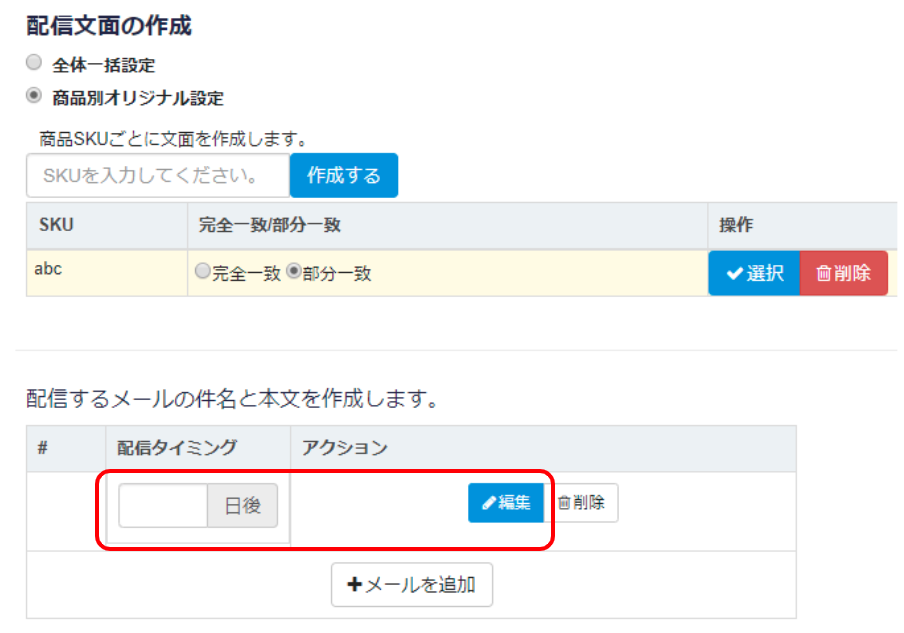Viewport: 904px width, 633px height.
Task: Click the abc SKU cell
Action: [107, 273]
